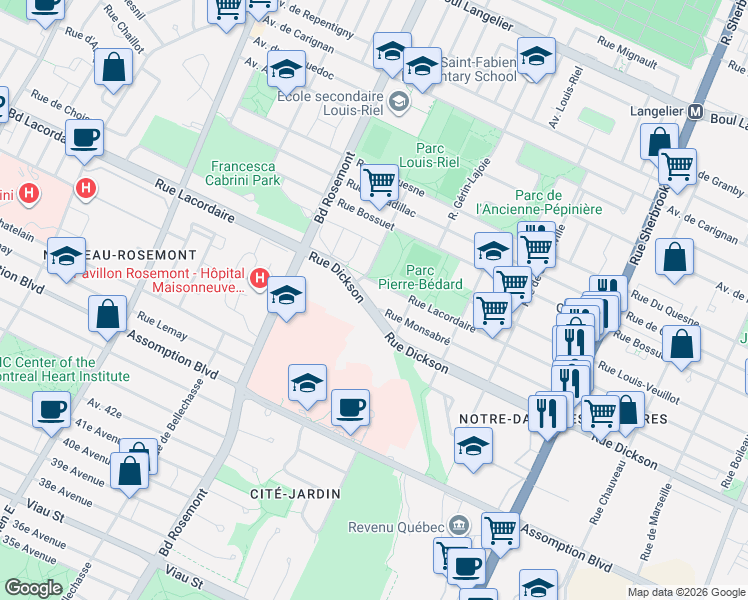Select the shopping bag marker near Av. de Carignan east
Image resolution: width=748 pixels, height=600 pixels.
click(x=675, y=256)
